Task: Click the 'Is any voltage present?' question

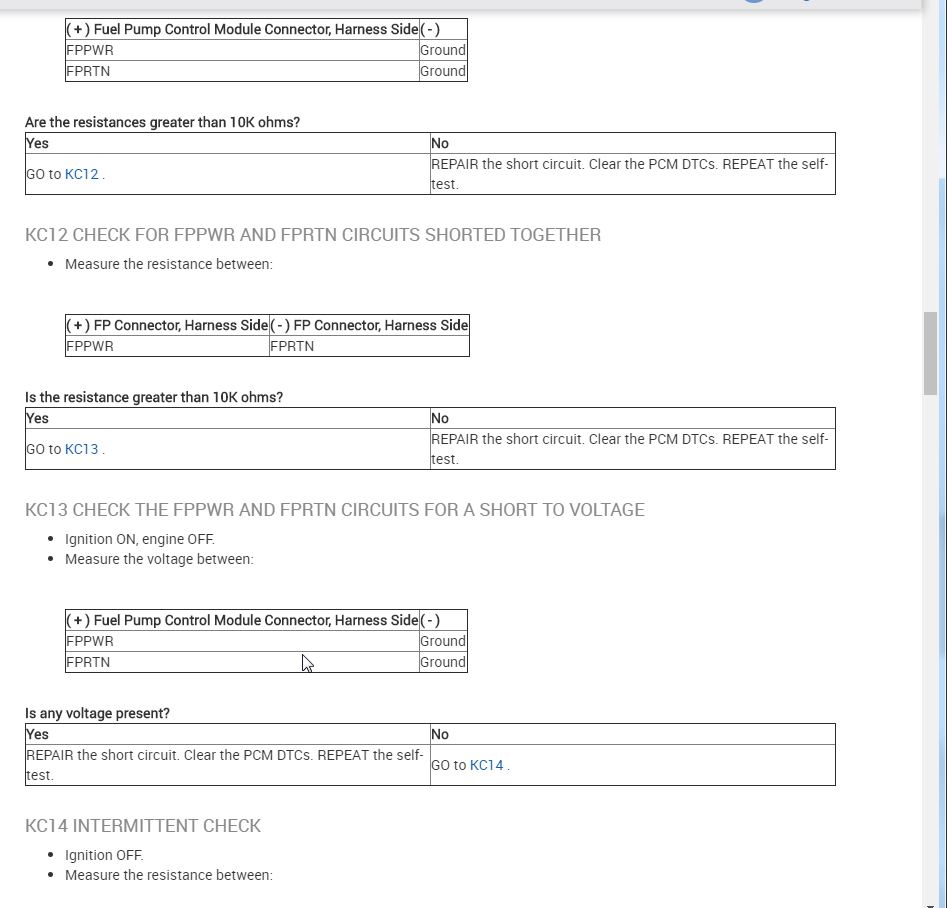Action: point(97,713)
